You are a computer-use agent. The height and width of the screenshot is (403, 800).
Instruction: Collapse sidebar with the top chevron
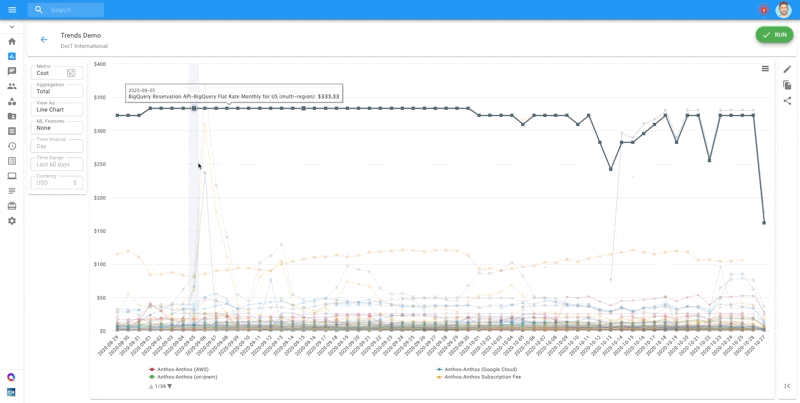tap(12, 27)
